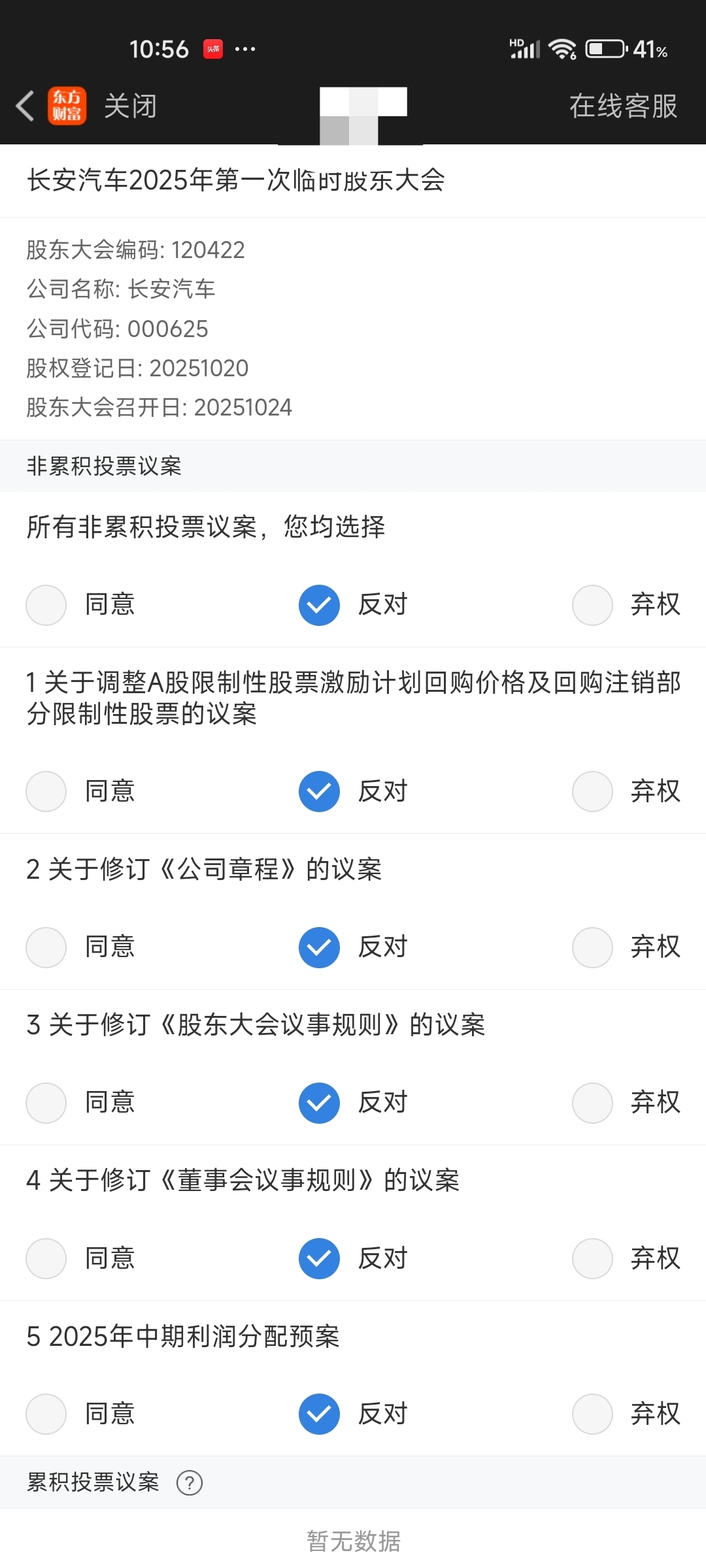Tap 反对 radio for proposal 5

319,1414
